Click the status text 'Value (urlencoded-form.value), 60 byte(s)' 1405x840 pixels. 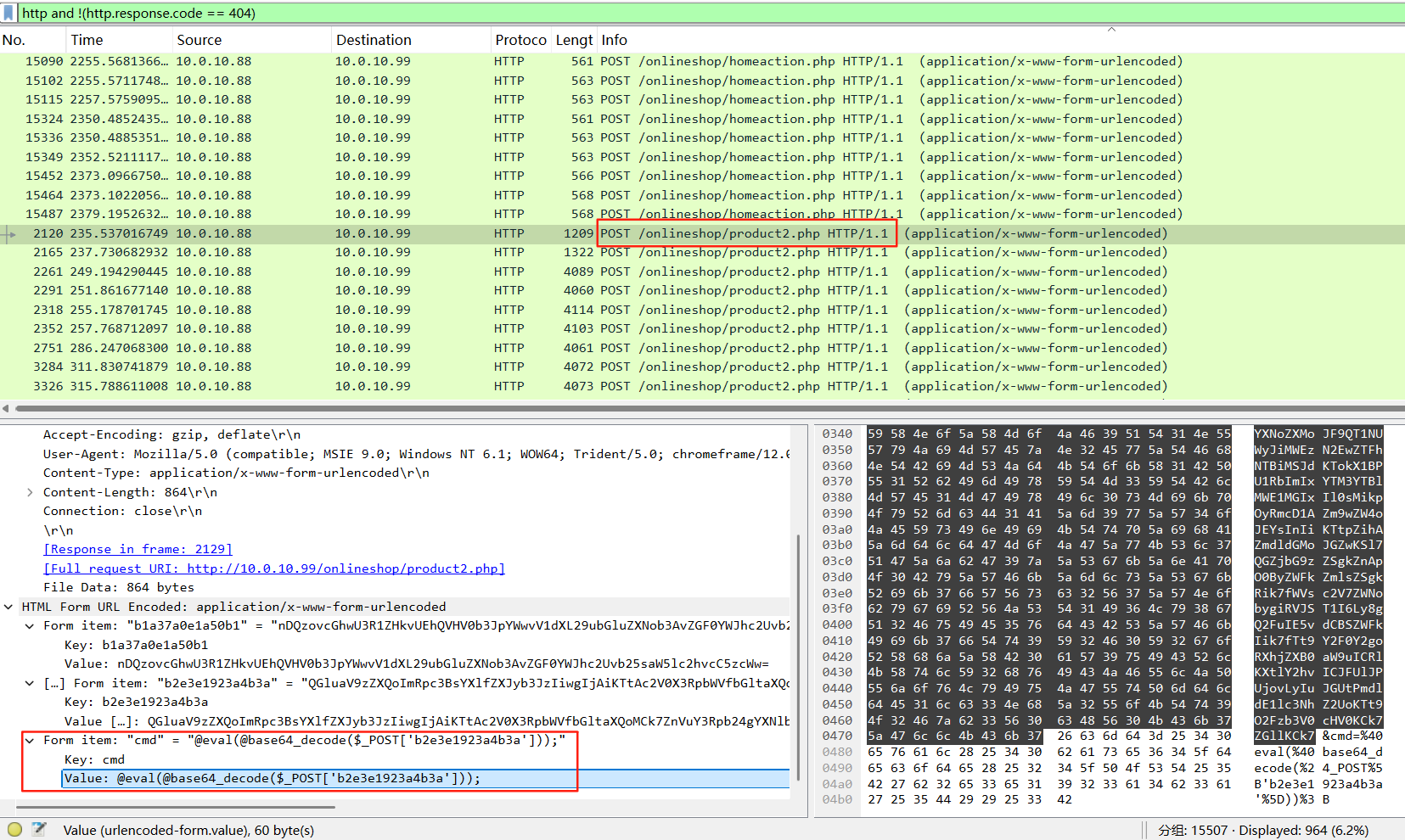click(188, 830)
